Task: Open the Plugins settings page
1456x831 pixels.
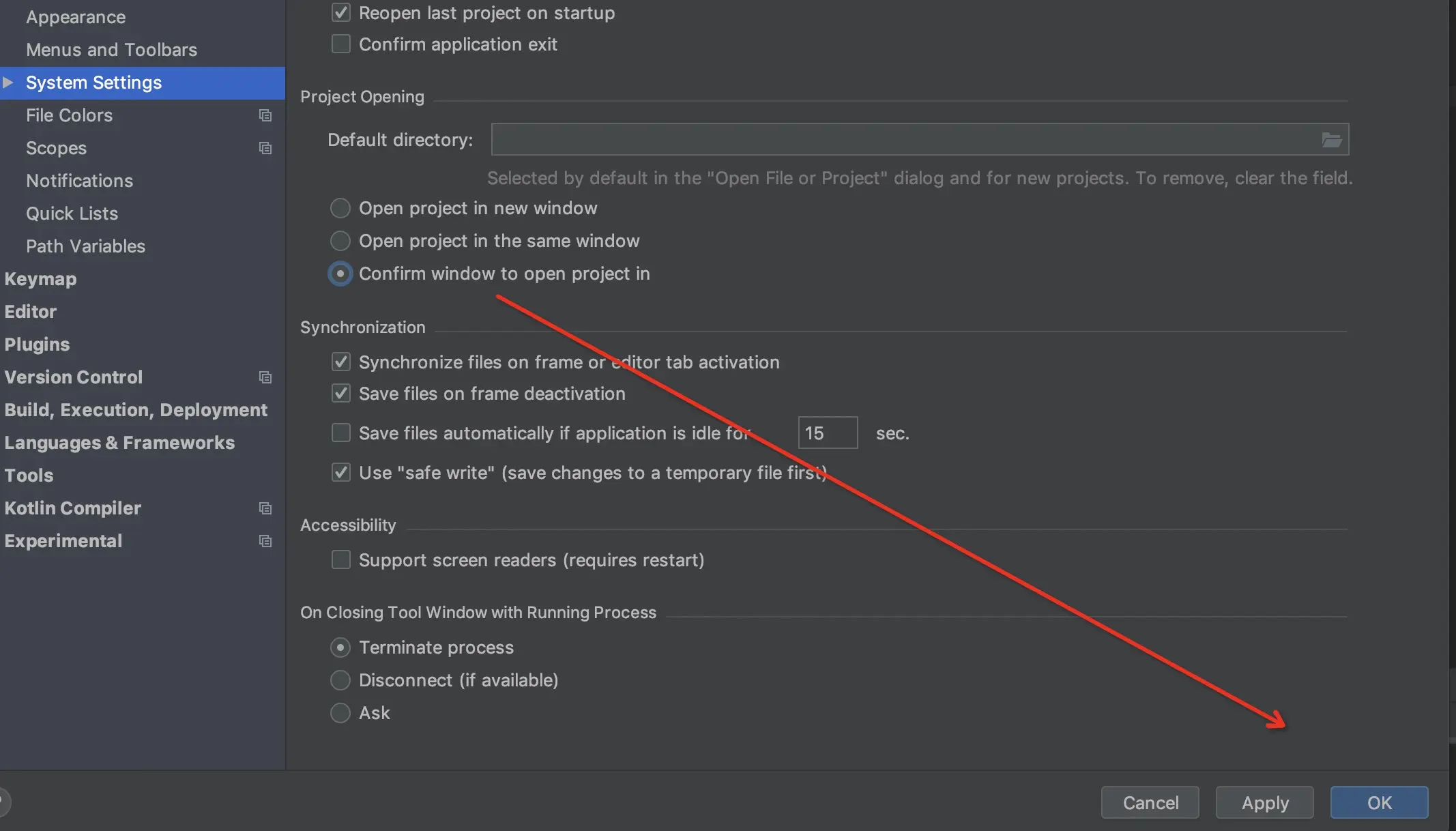Action: [38, 345]
